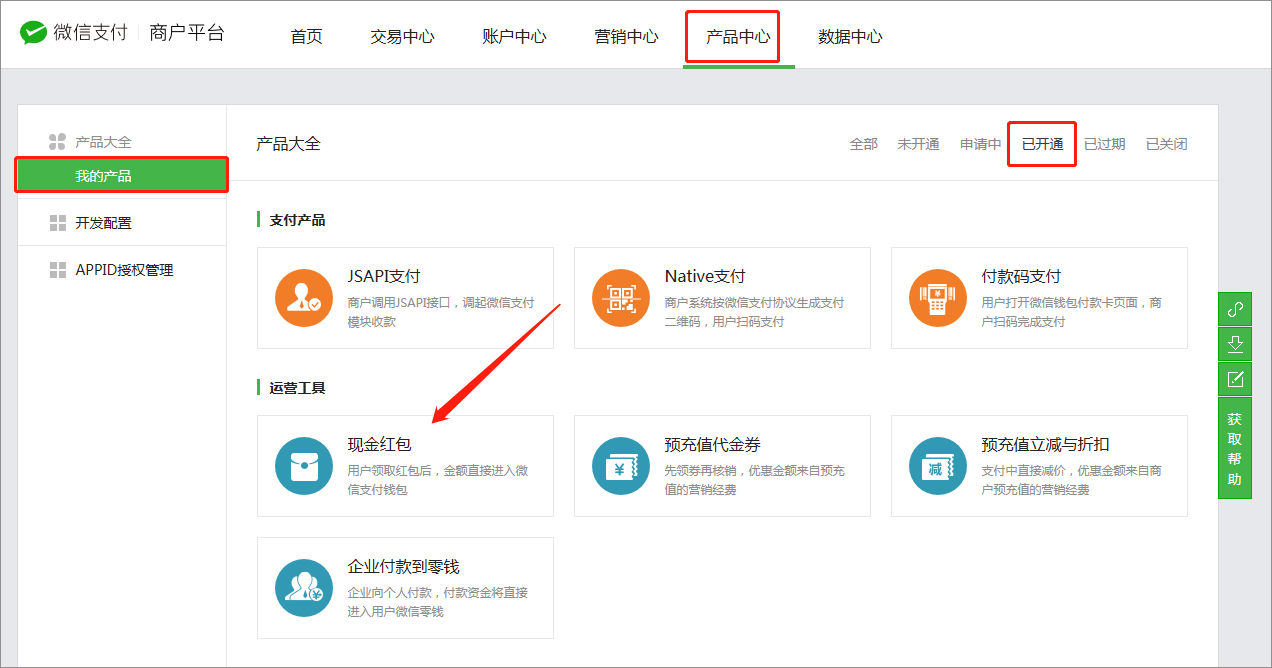The image size is (1272, 668).
Task: Click description 商户调用JSAPI接口，调起微信支付模块收款
Action: tap(441, 312)
